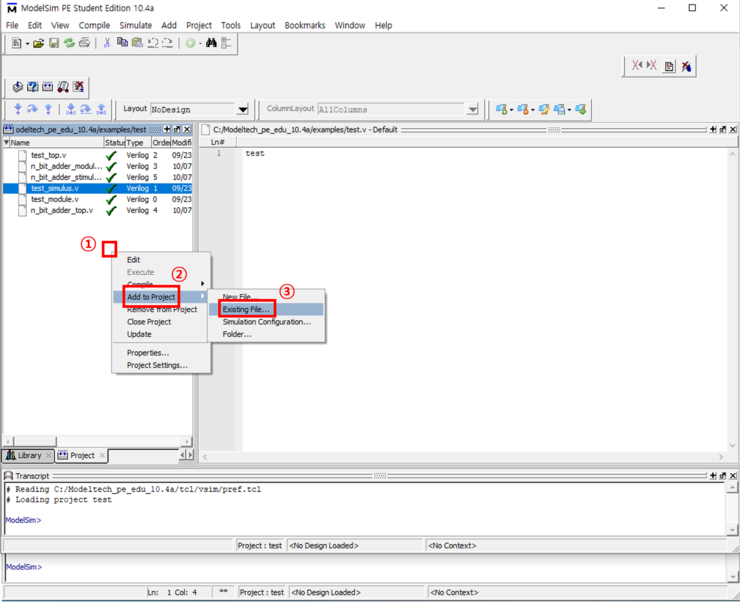Undock the Transcript pane
Screen dimensions: 740x602
coord(723,476)
